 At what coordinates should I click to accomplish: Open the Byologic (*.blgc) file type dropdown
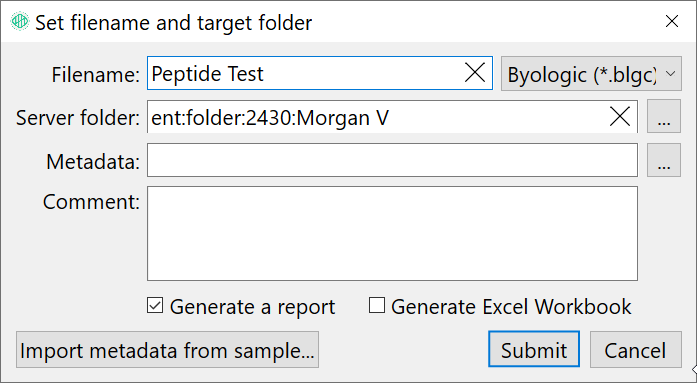[591, 74]
